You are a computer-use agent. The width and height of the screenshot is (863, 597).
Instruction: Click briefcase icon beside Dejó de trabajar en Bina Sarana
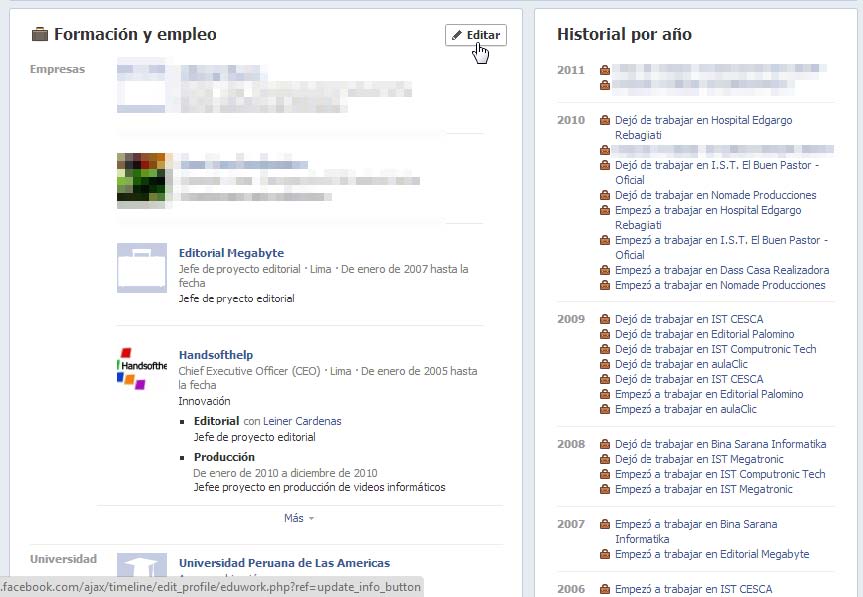click(605, 445)
